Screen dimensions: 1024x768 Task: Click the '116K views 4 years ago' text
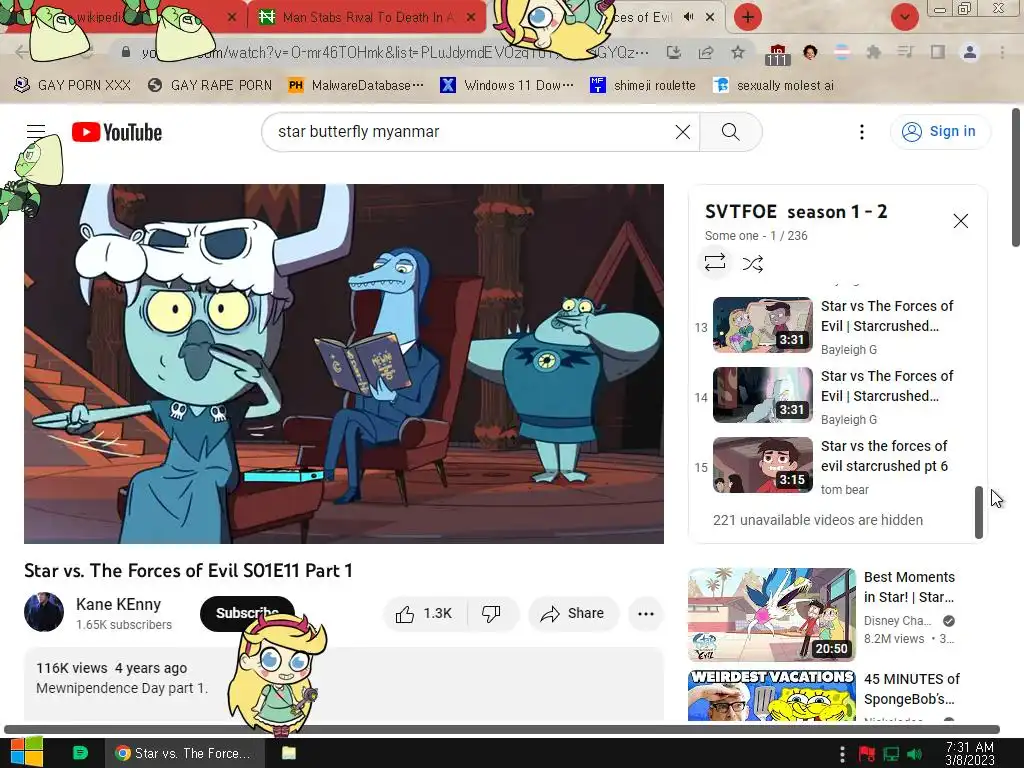112,668
